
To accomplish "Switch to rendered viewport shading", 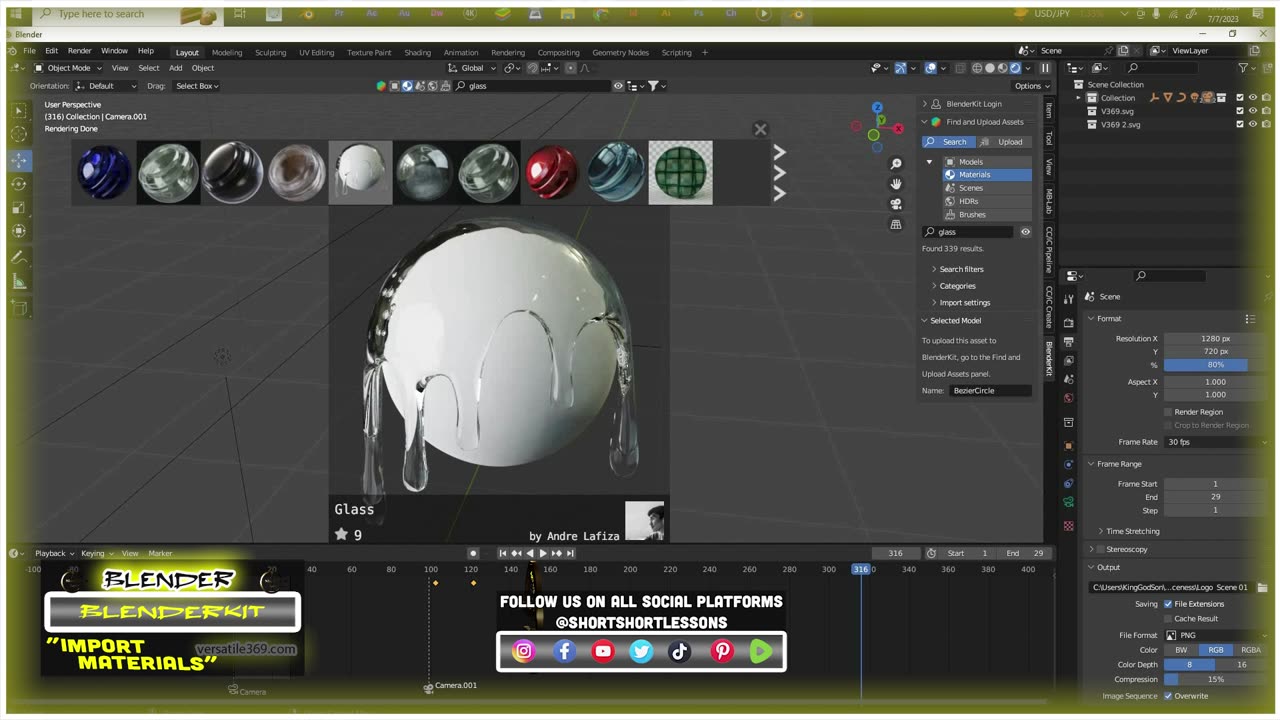I will click(x=1015, y=68).
